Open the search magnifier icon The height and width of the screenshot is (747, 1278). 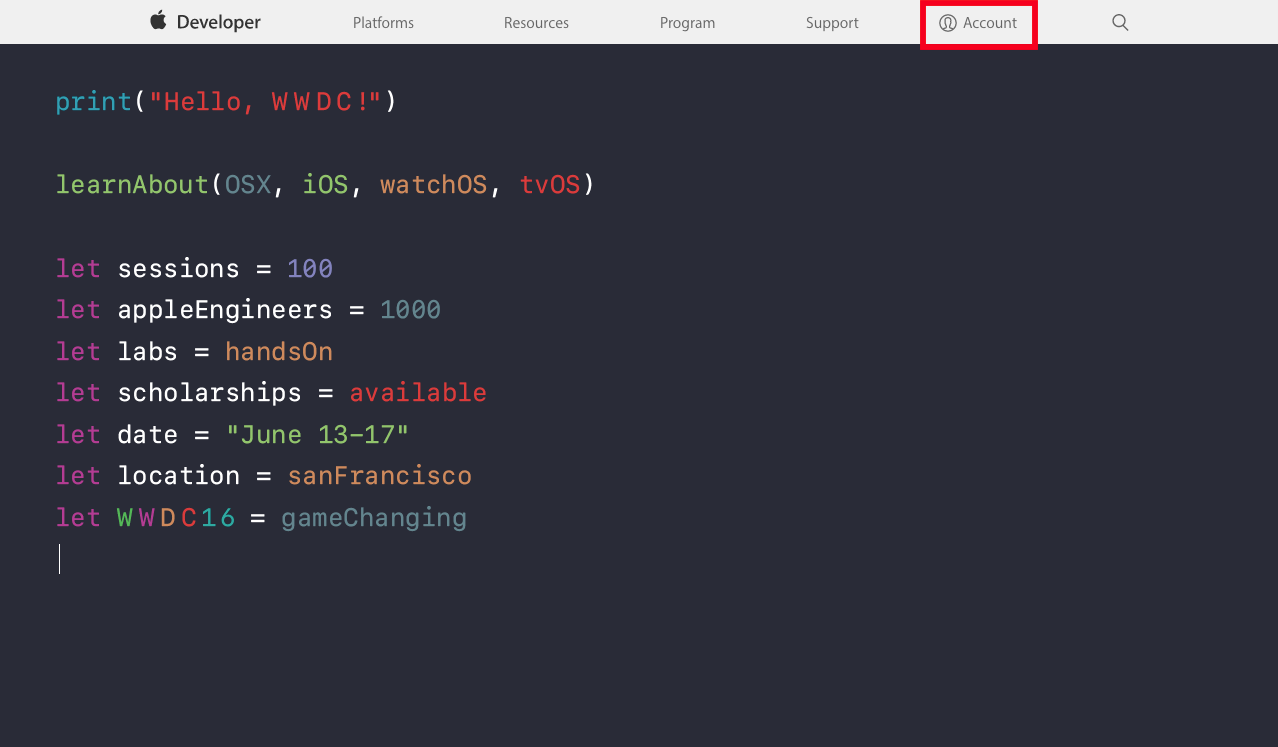click(x=1120, y=22)
